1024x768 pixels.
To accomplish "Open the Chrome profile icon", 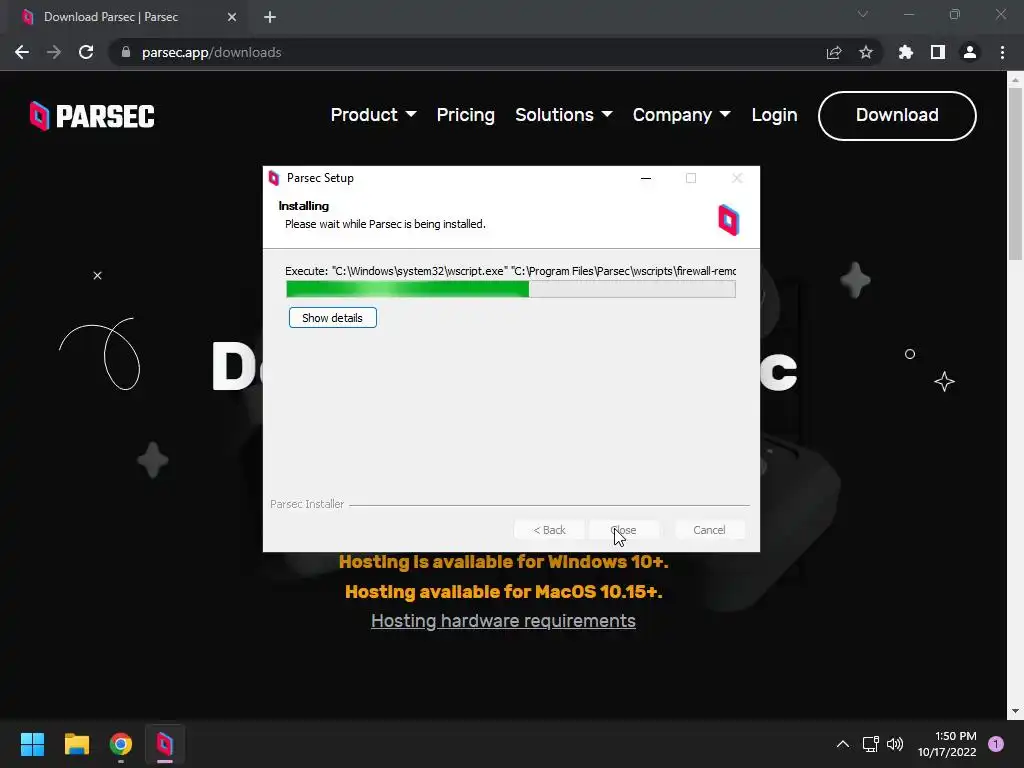I will pos(970,52).
